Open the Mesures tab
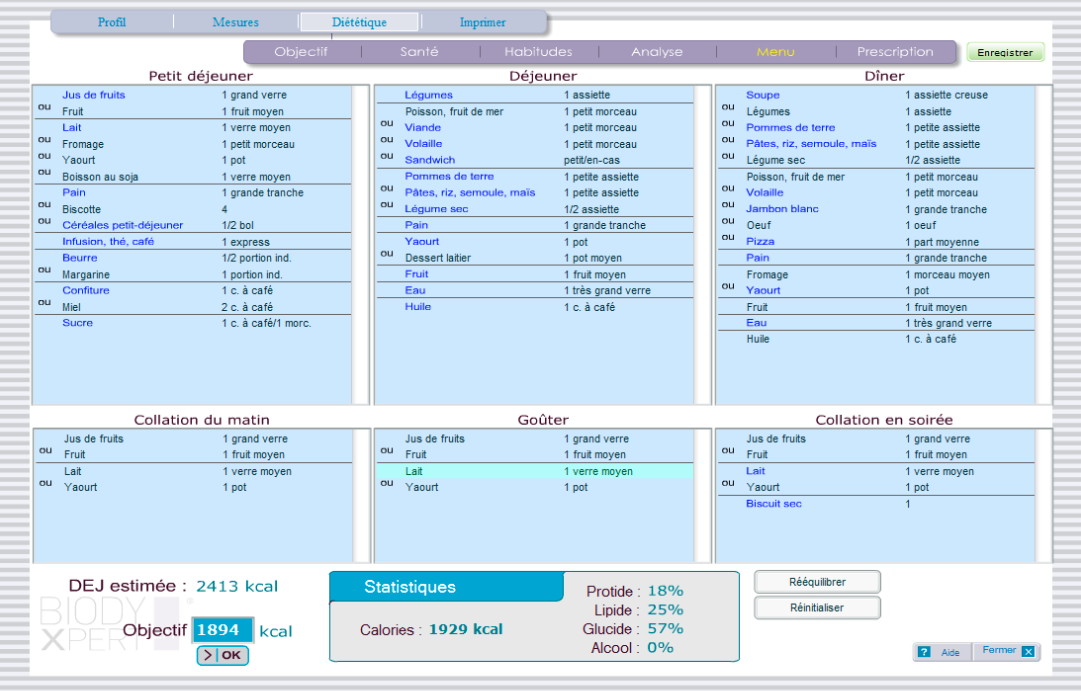The image size is (1081, 691). pyautogui.click(x=236, y=22)
